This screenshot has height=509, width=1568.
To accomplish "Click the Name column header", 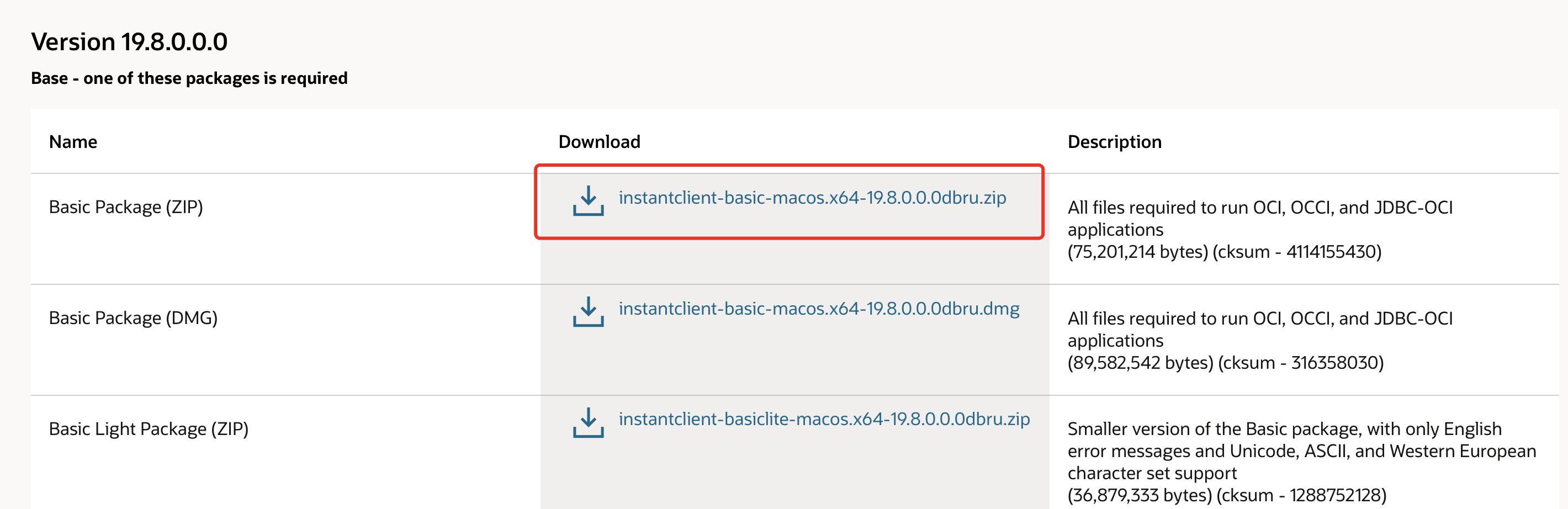I will (73, 141).
